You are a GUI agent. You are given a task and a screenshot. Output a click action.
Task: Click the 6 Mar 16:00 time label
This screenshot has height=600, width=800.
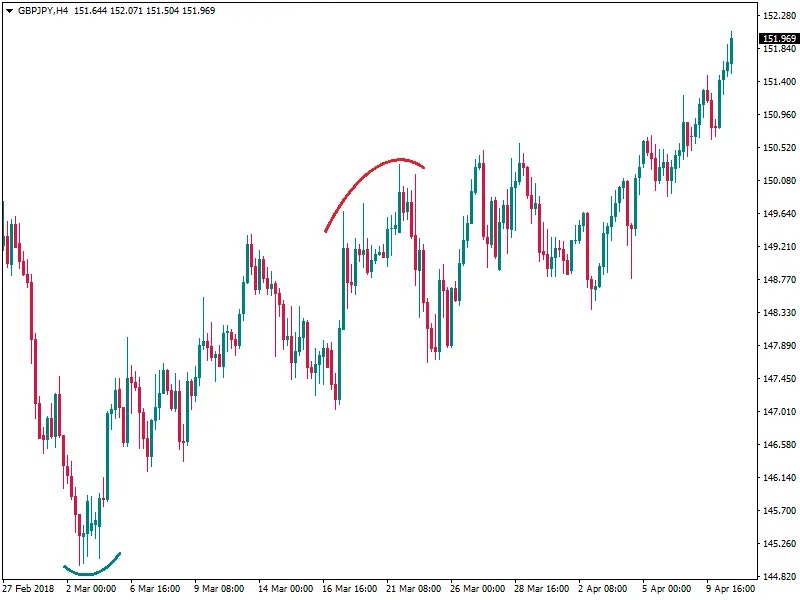[x=155, y=589]
